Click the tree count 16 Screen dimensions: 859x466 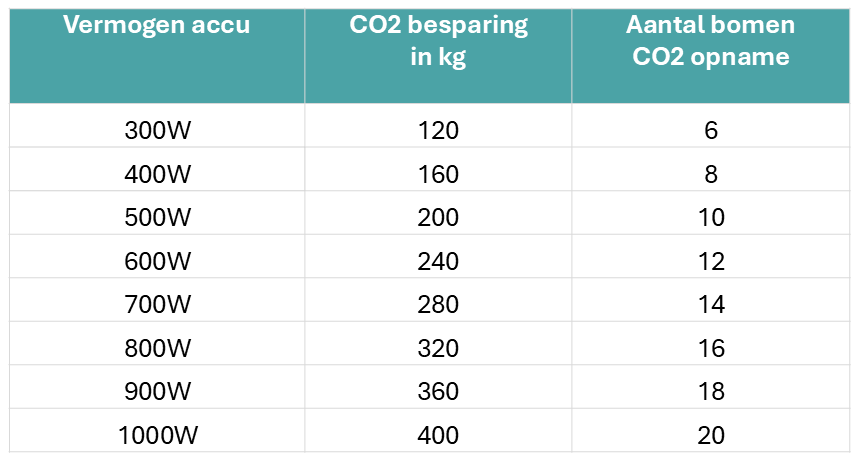coord(711,348)
